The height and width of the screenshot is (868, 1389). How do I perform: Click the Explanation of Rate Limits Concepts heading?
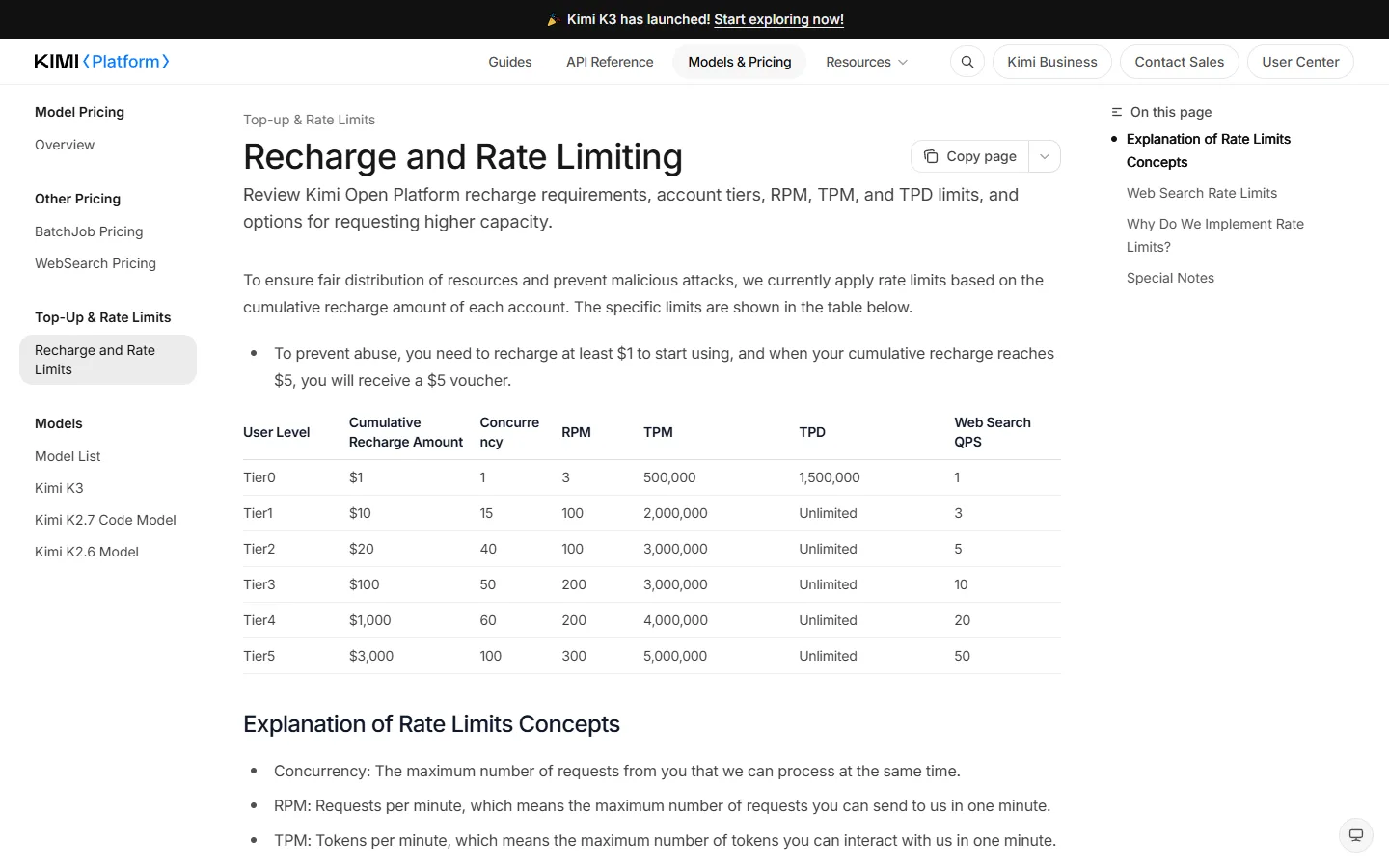431,724
